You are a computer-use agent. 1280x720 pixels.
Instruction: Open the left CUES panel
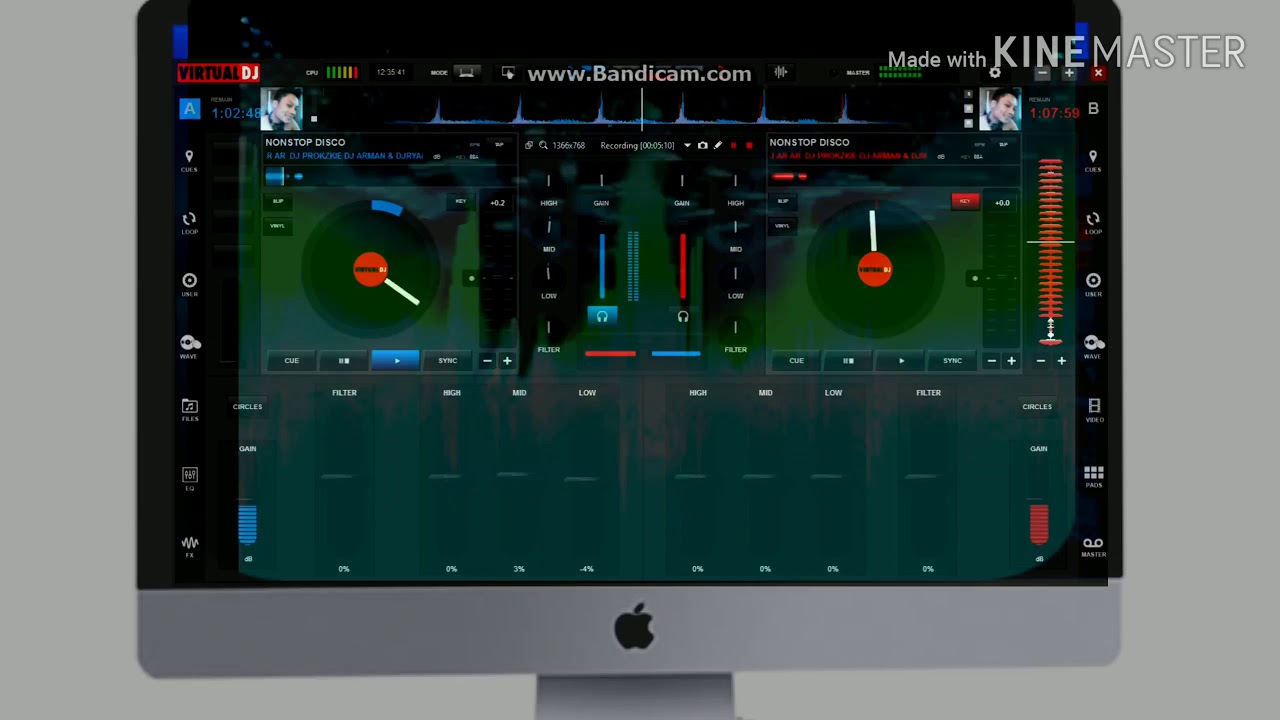pyautogui.click(x=189, y=161)
